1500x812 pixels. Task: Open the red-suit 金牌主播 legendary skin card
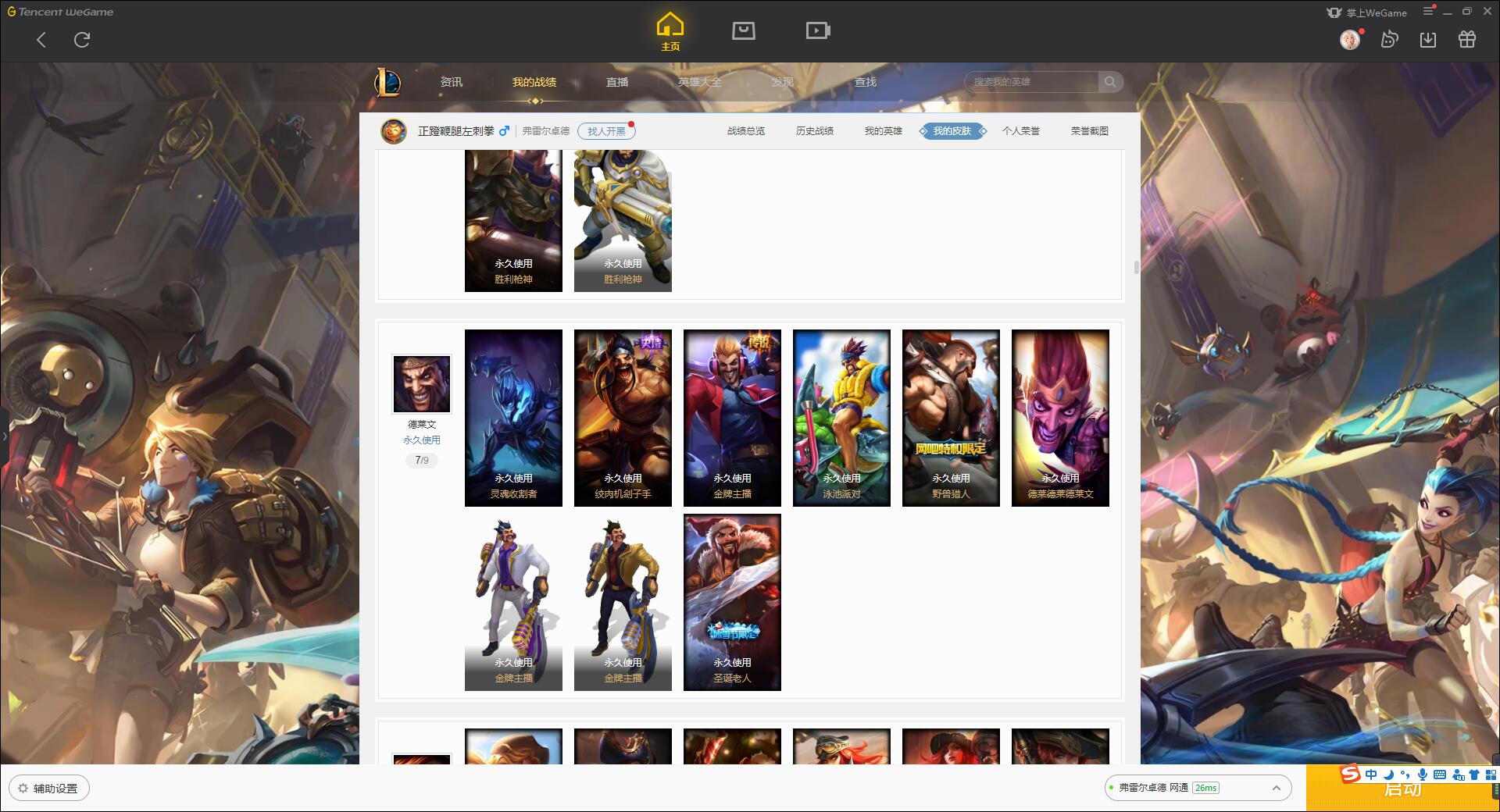[x=732, y=418]
